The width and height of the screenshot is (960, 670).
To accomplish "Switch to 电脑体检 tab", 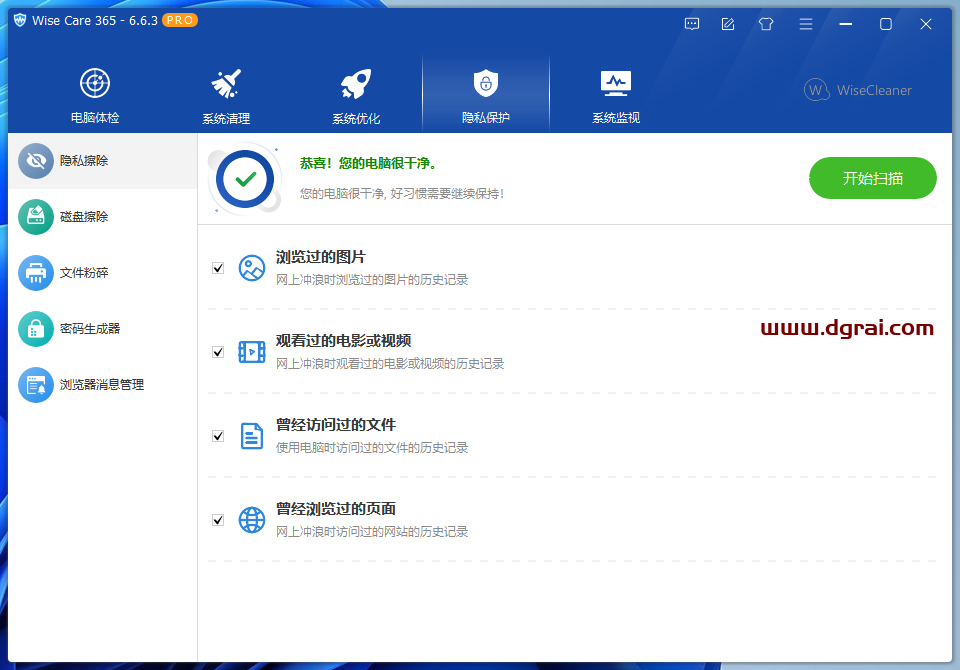I will 95,95.
